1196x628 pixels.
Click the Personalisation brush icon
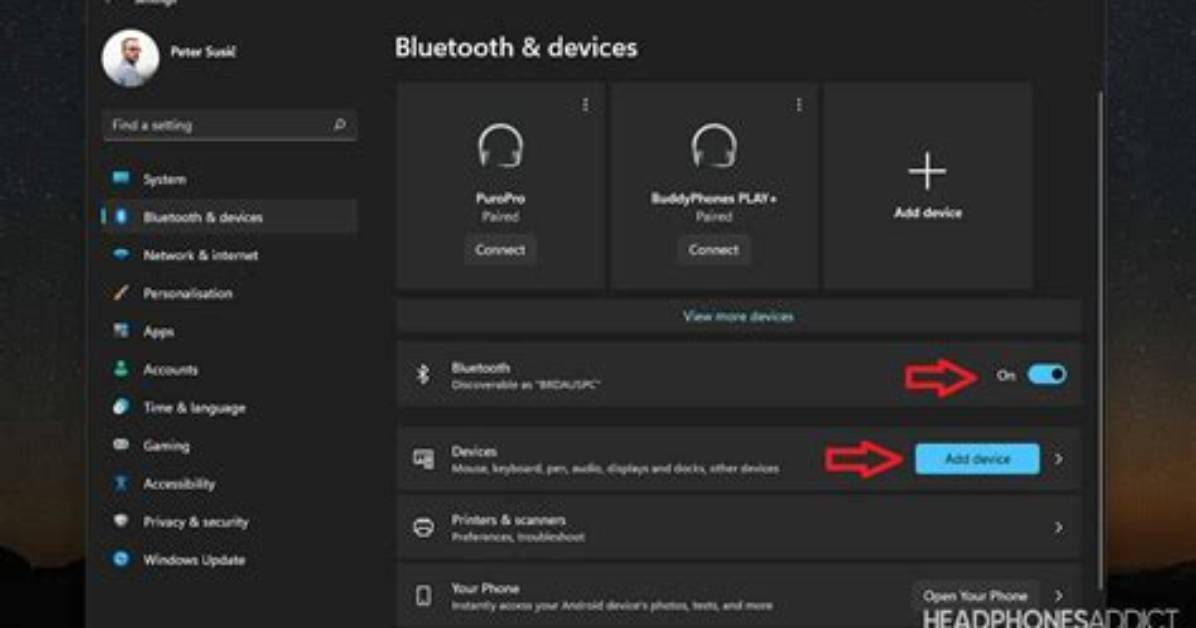pyautogui.click(x=121, y=292)
